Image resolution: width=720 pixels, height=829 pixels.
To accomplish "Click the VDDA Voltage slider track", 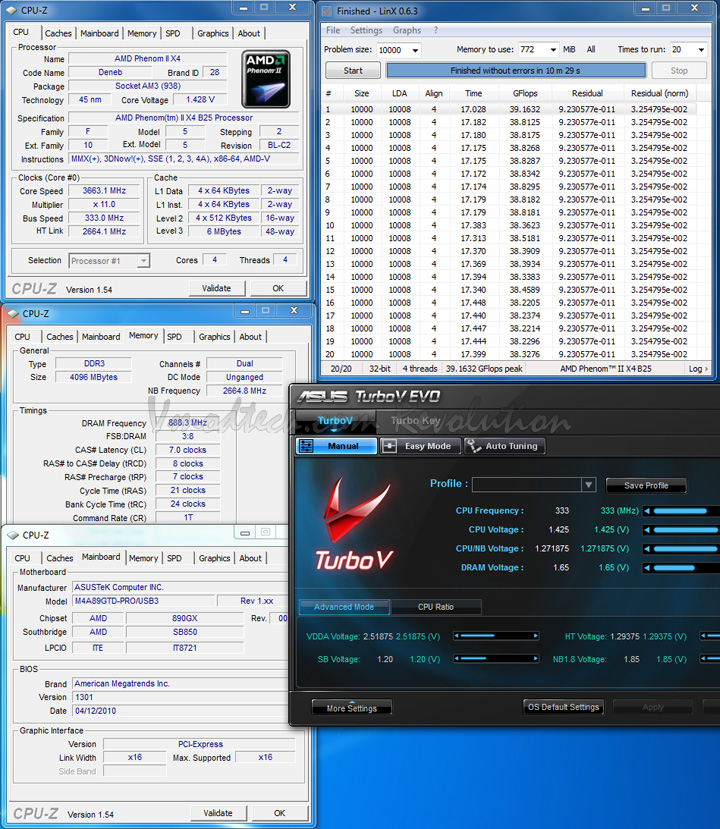I will coord(496,636).
